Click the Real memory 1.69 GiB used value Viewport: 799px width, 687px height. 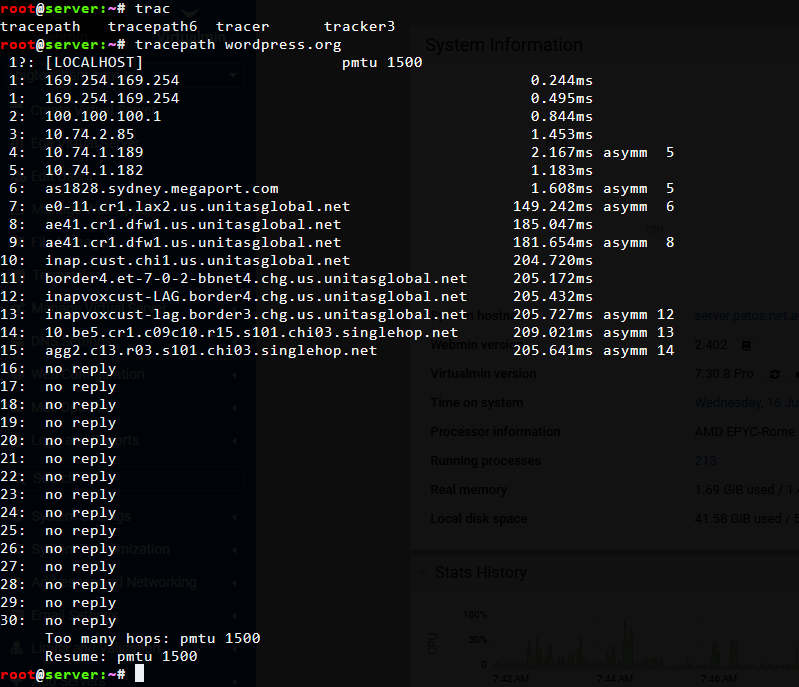tap(746, 490)
